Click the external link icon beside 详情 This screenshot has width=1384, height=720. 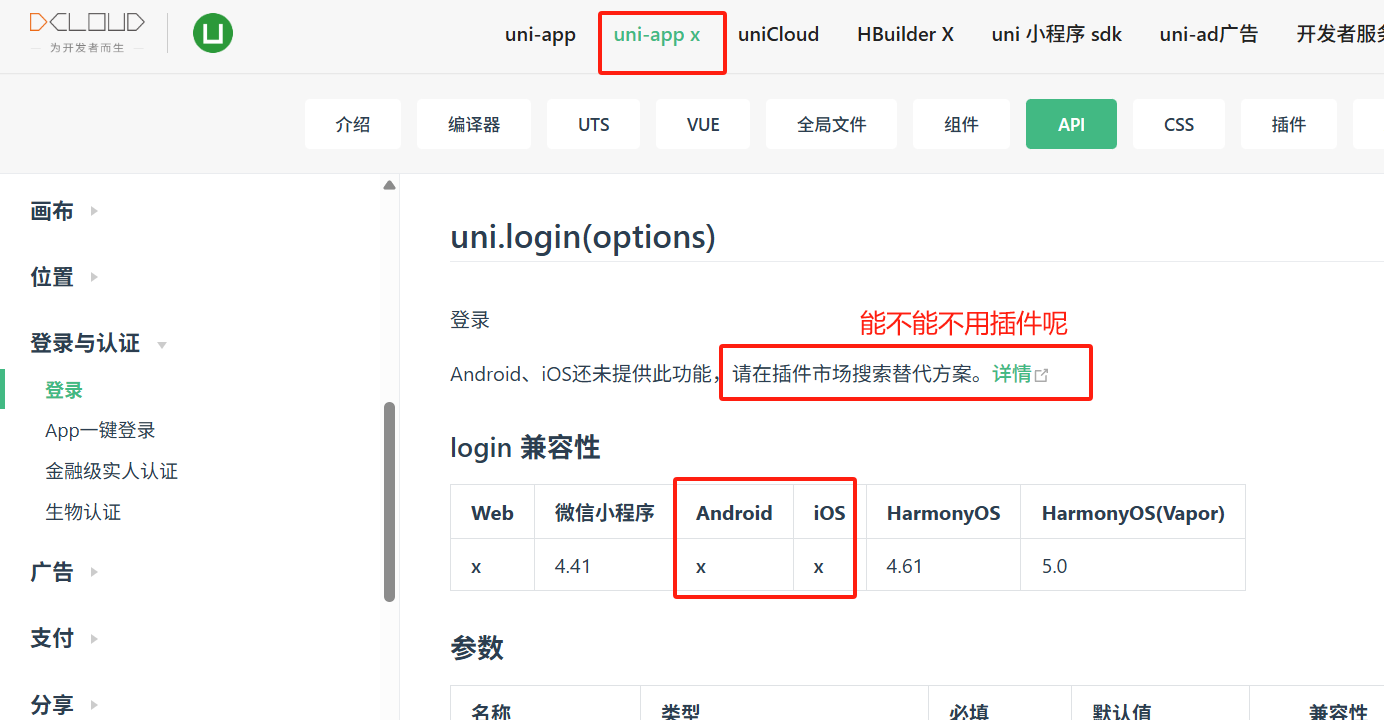click(x=1042, y=375)
